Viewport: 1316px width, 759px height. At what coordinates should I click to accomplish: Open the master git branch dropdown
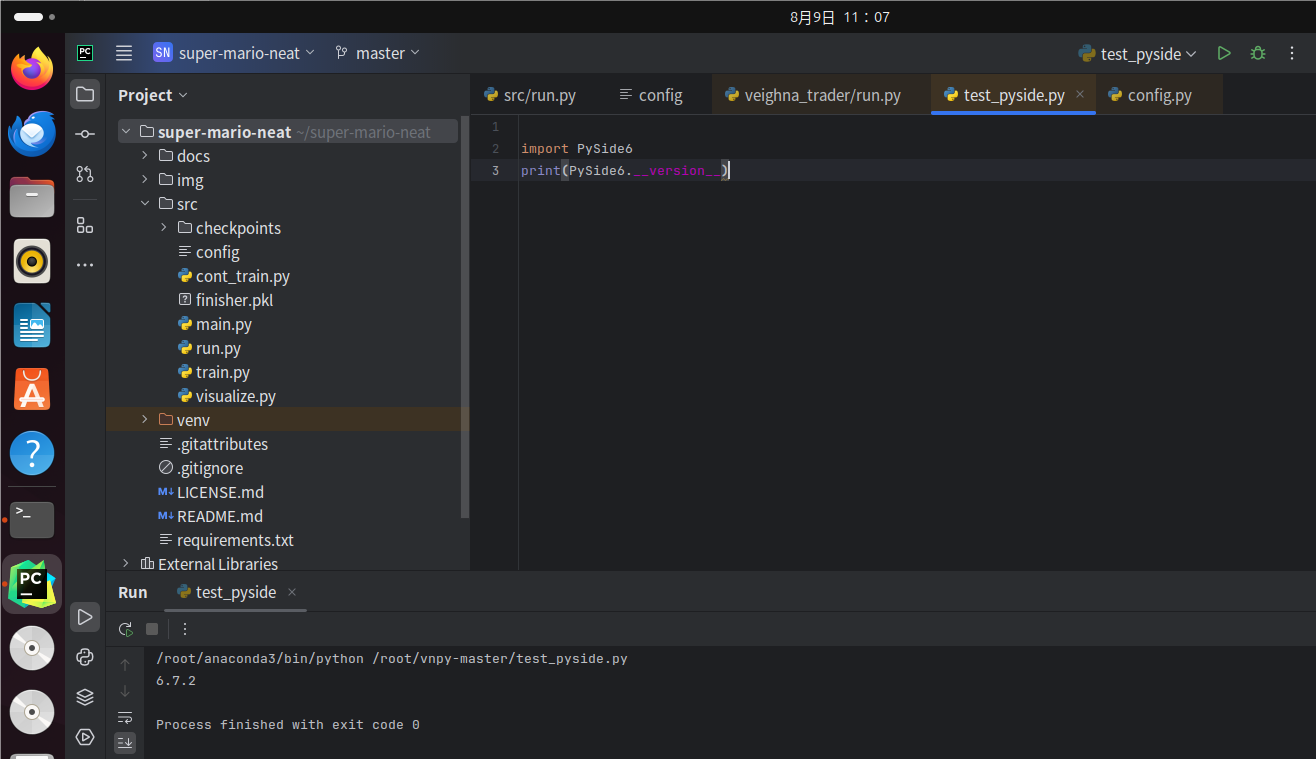[x=377, y=53]
